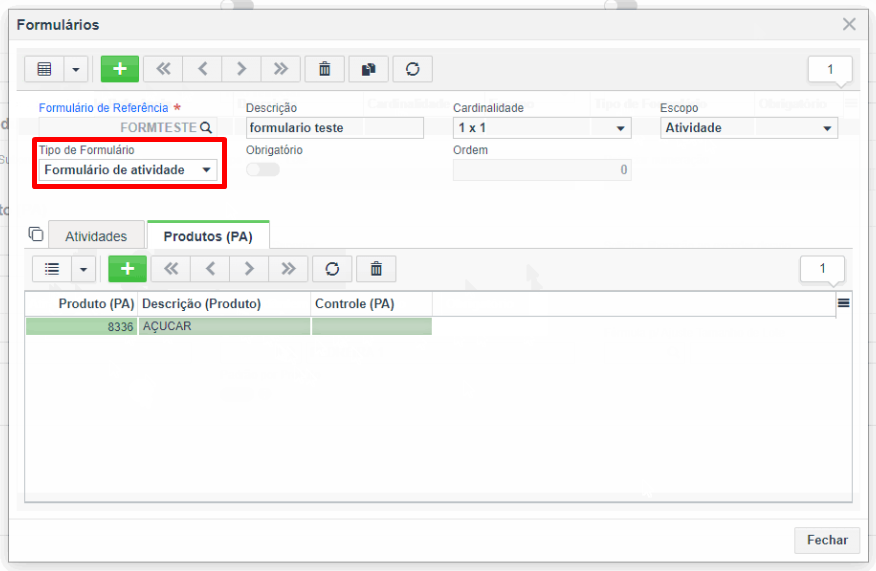Expand grid view mode arrow in top toolbar
The width and height of the screenshot is (876, 571).
76,69
